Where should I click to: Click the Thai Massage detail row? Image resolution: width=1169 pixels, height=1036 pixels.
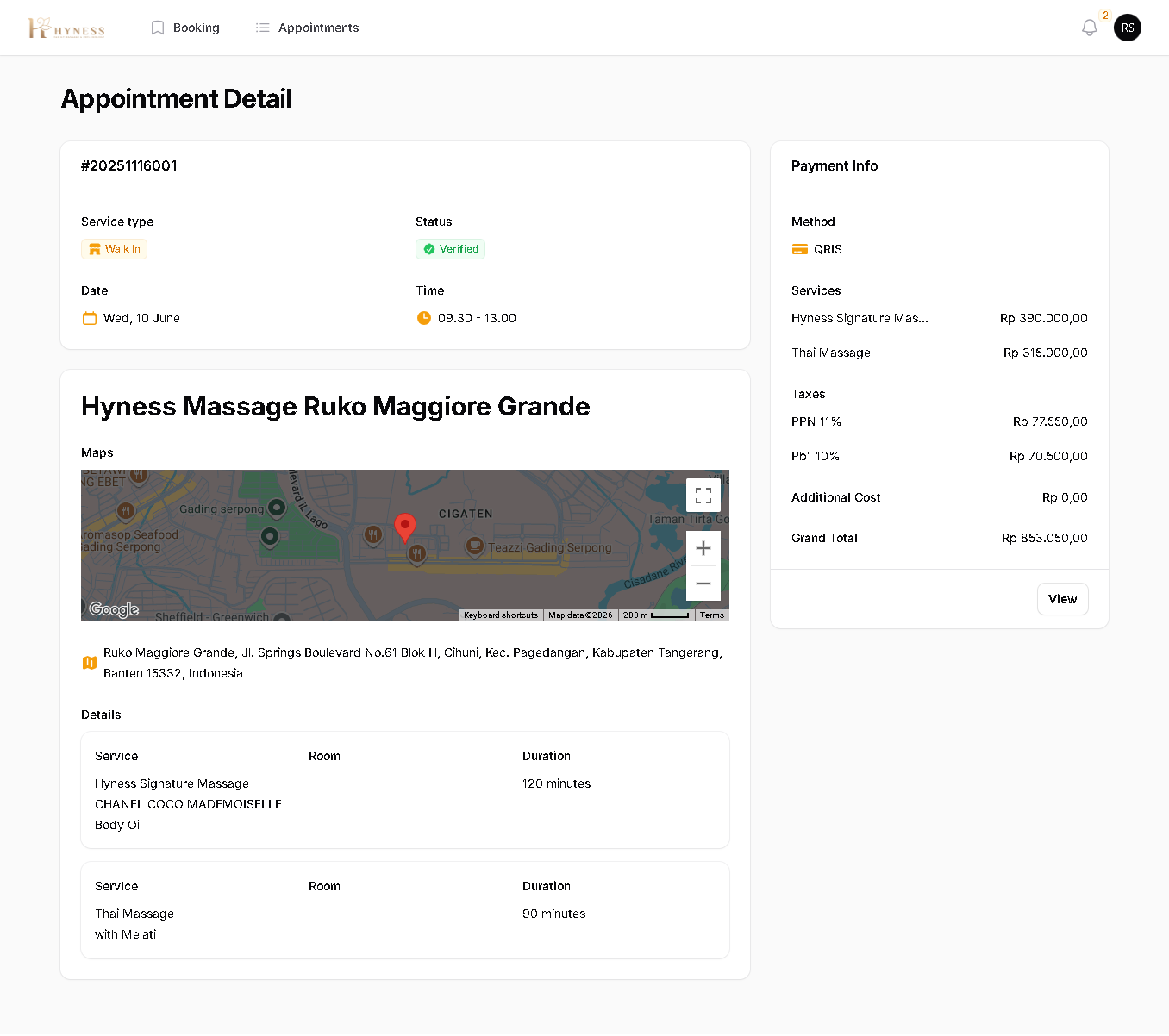point(405,910)
